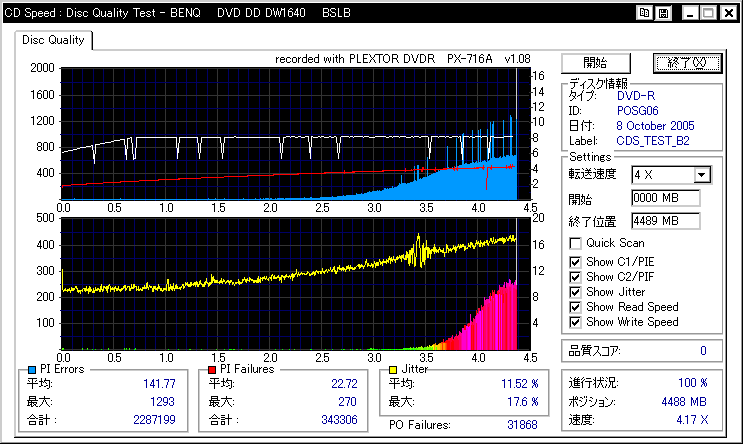
Task: Uncheck Show Write Speed checkbox
Action: [575, 322]
